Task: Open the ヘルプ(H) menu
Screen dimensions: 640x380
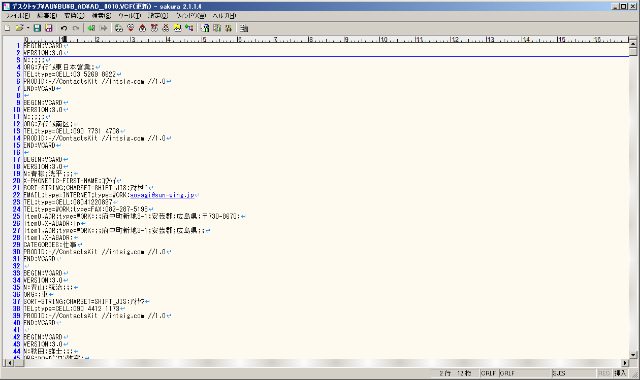Action: (224, 16)
